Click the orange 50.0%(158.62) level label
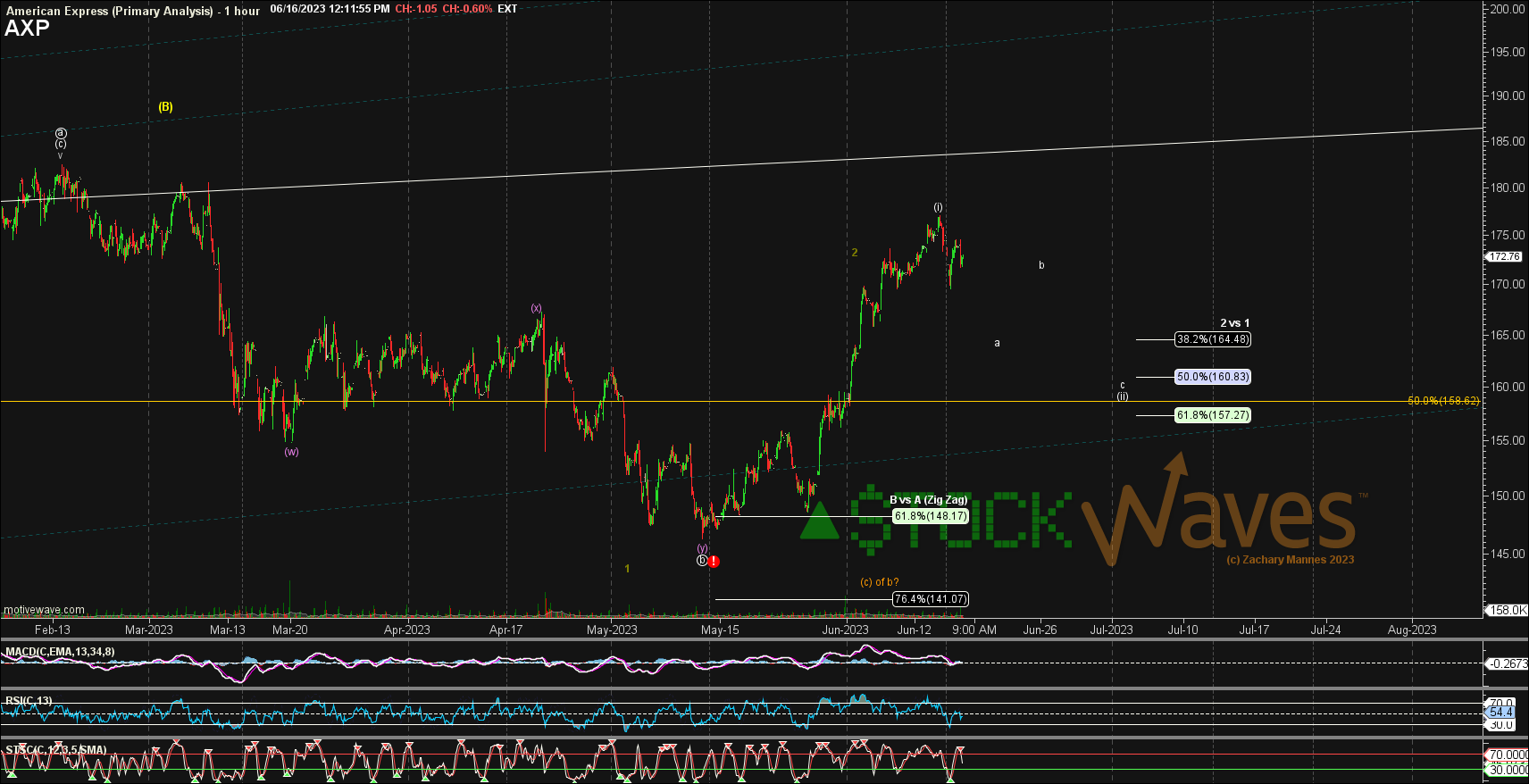Screen dimensions: 1529x784 coord(1443,401)
